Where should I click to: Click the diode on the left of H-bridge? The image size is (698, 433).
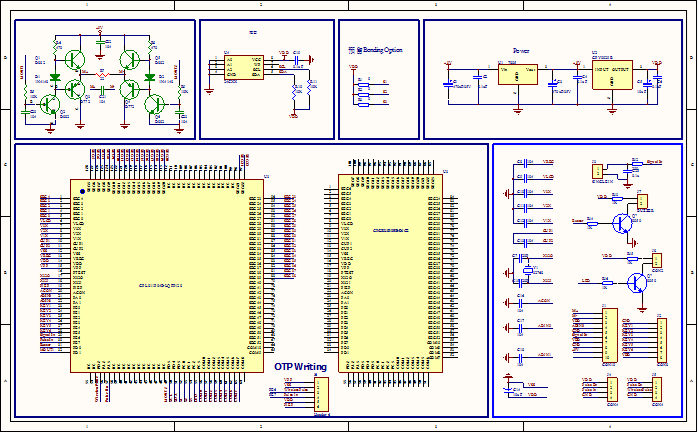[x=56, y=77]
